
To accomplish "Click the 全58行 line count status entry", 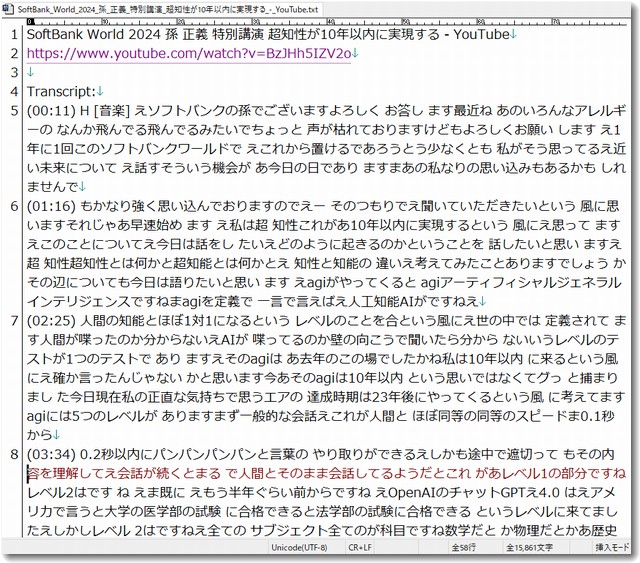I will pyautogui.click(x=463, y=547).
